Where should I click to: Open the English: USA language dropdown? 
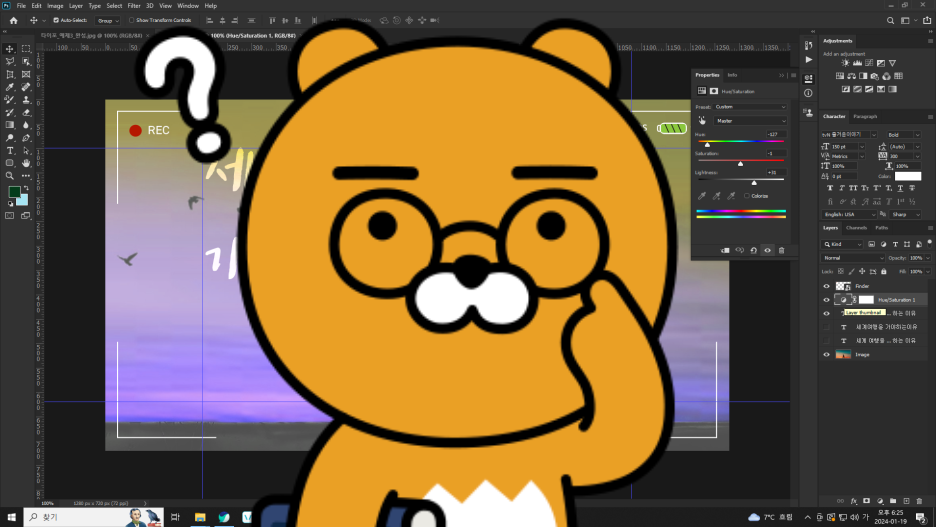(x=849, y=214)
